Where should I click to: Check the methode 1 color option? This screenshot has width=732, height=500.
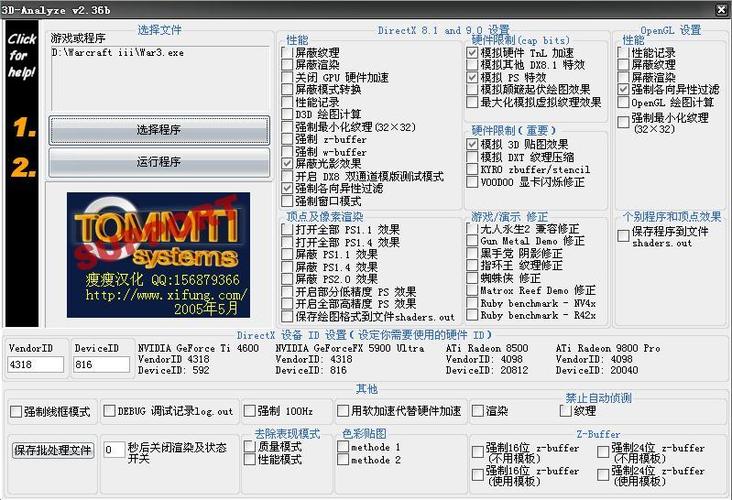[342, 447]
